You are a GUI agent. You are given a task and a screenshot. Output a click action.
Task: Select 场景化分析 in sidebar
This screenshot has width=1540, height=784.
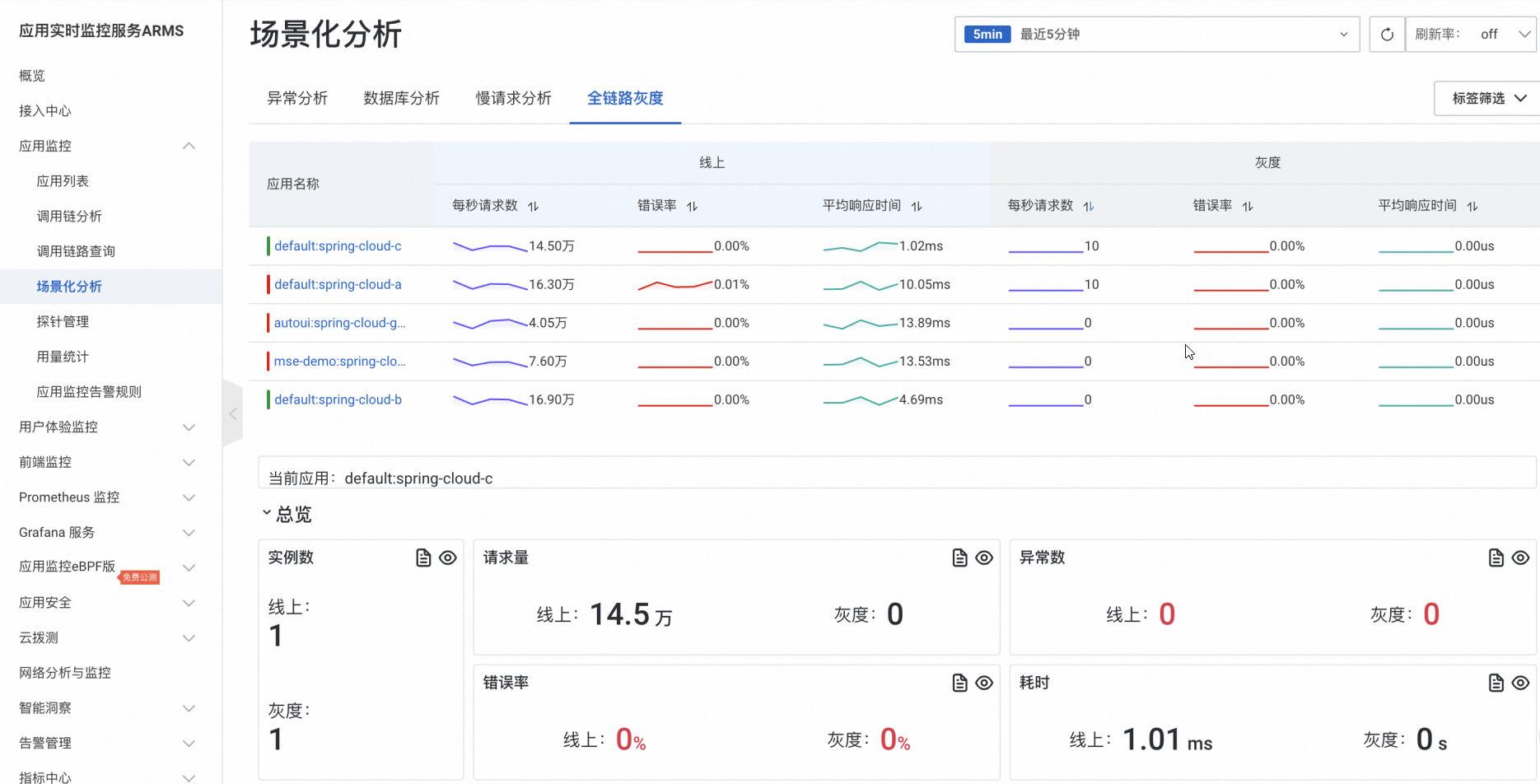click(x=69, y=287)
